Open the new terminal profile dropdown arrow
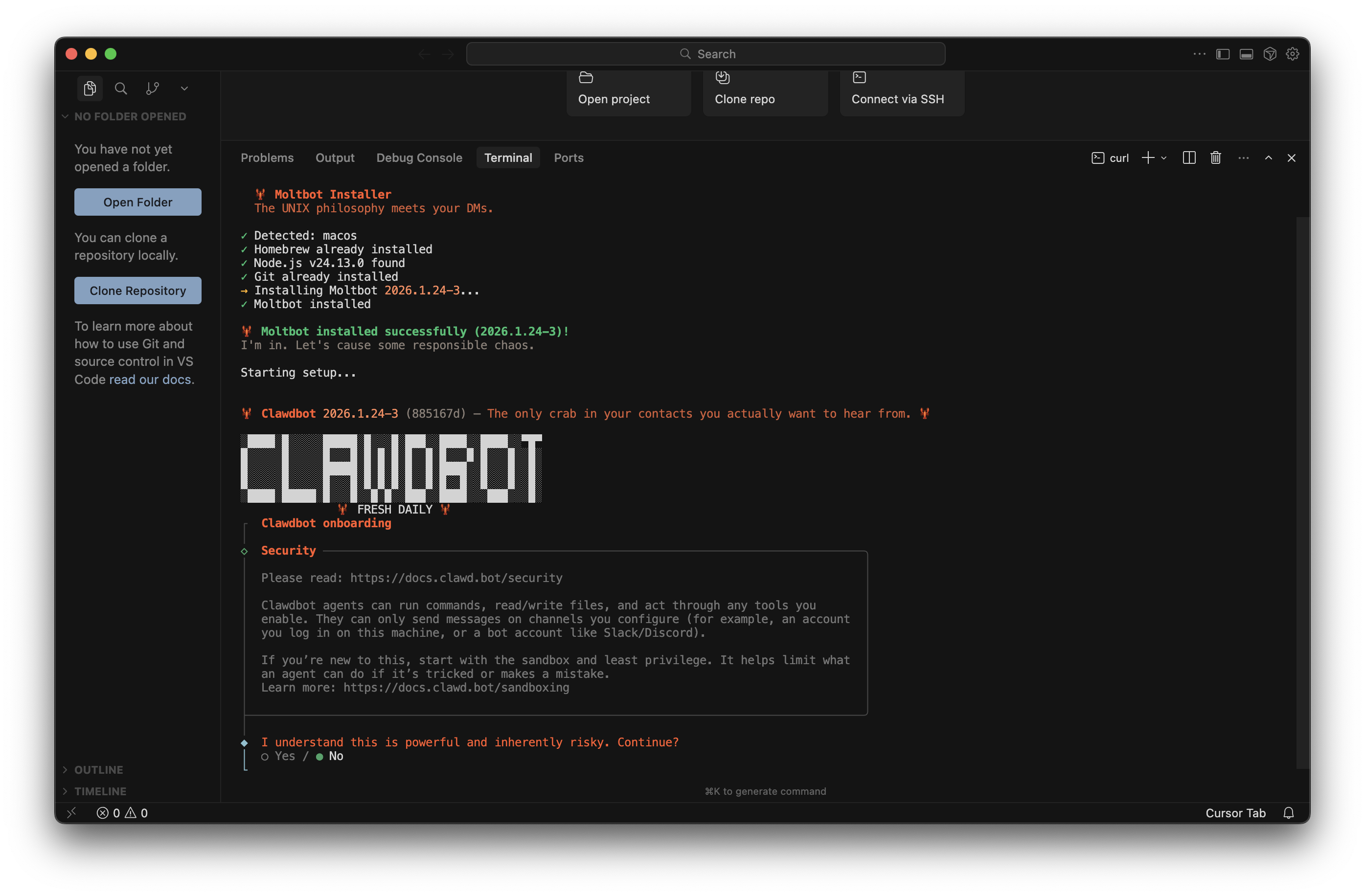 (1164, 158)
